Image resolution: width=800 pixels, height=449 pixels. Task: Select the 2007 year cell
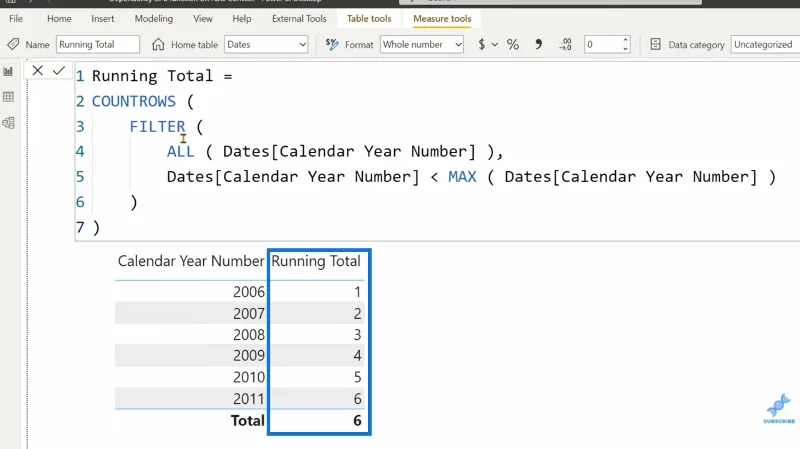pyautogui.click(x=249, y=313)
